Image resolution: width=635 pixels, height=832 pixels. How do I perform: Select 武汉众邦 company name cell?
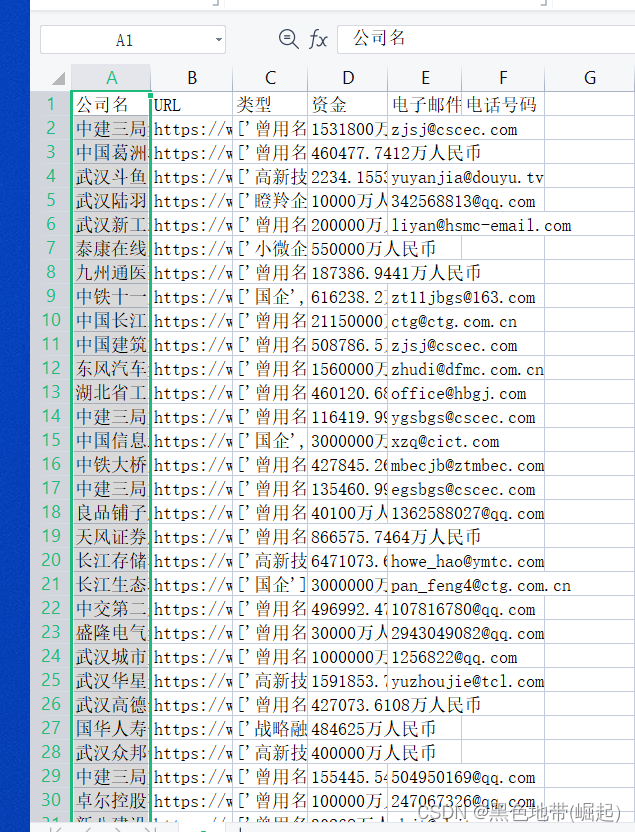[111, 752]
